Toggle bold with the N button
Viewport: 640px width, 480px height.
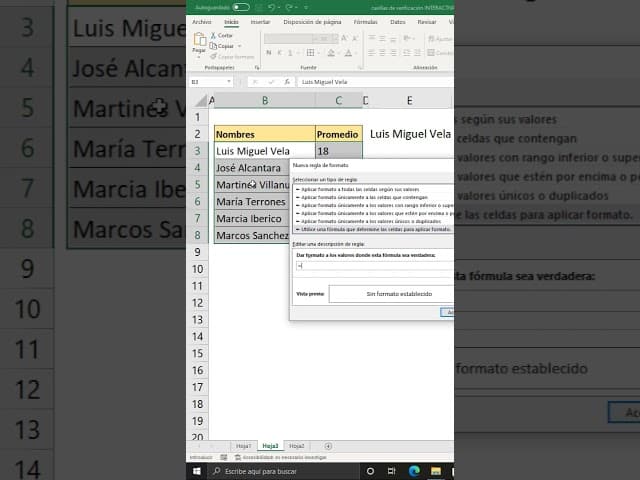[269, 53]
